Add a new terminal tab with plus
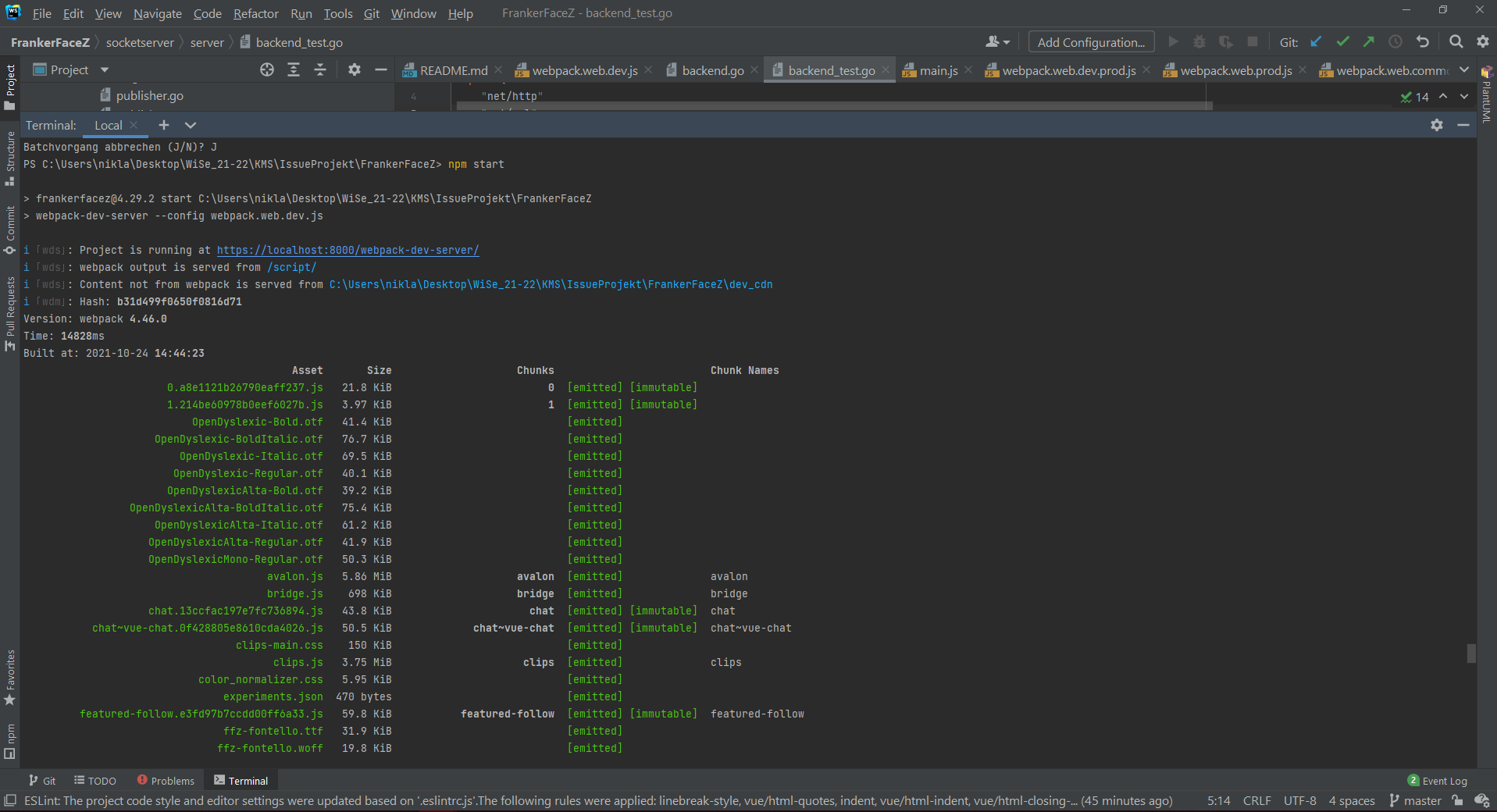Image resolution: width=1497 pixels, height=812 pixels. [x=164, y=125]
